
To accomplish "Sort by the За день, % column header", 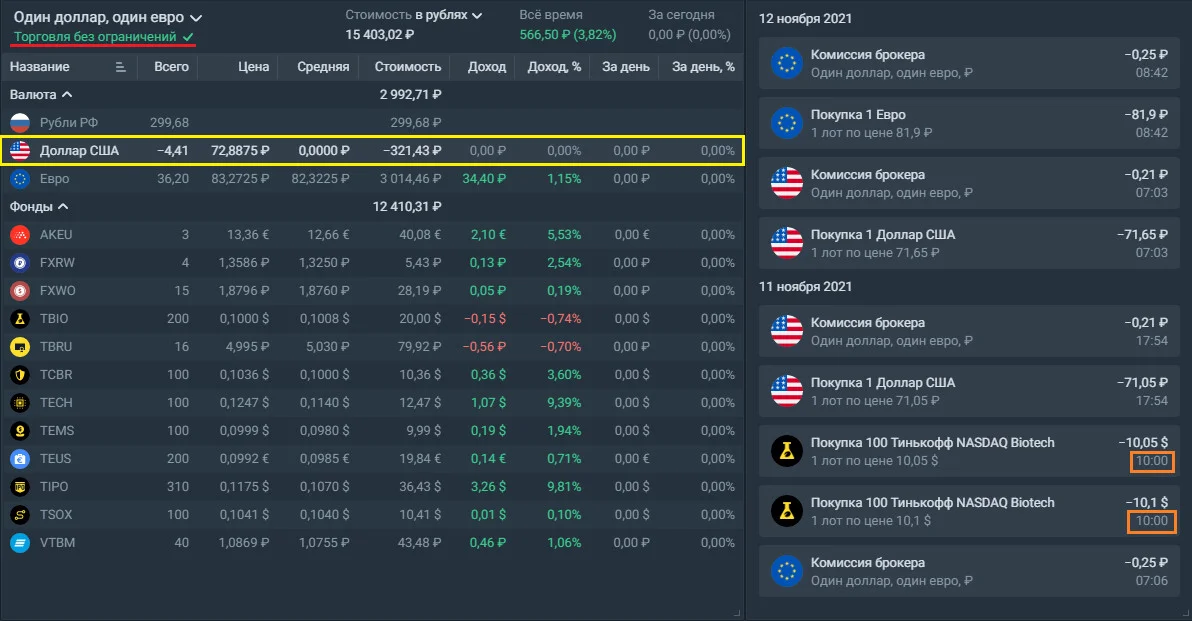I will (x=703, y=67).
